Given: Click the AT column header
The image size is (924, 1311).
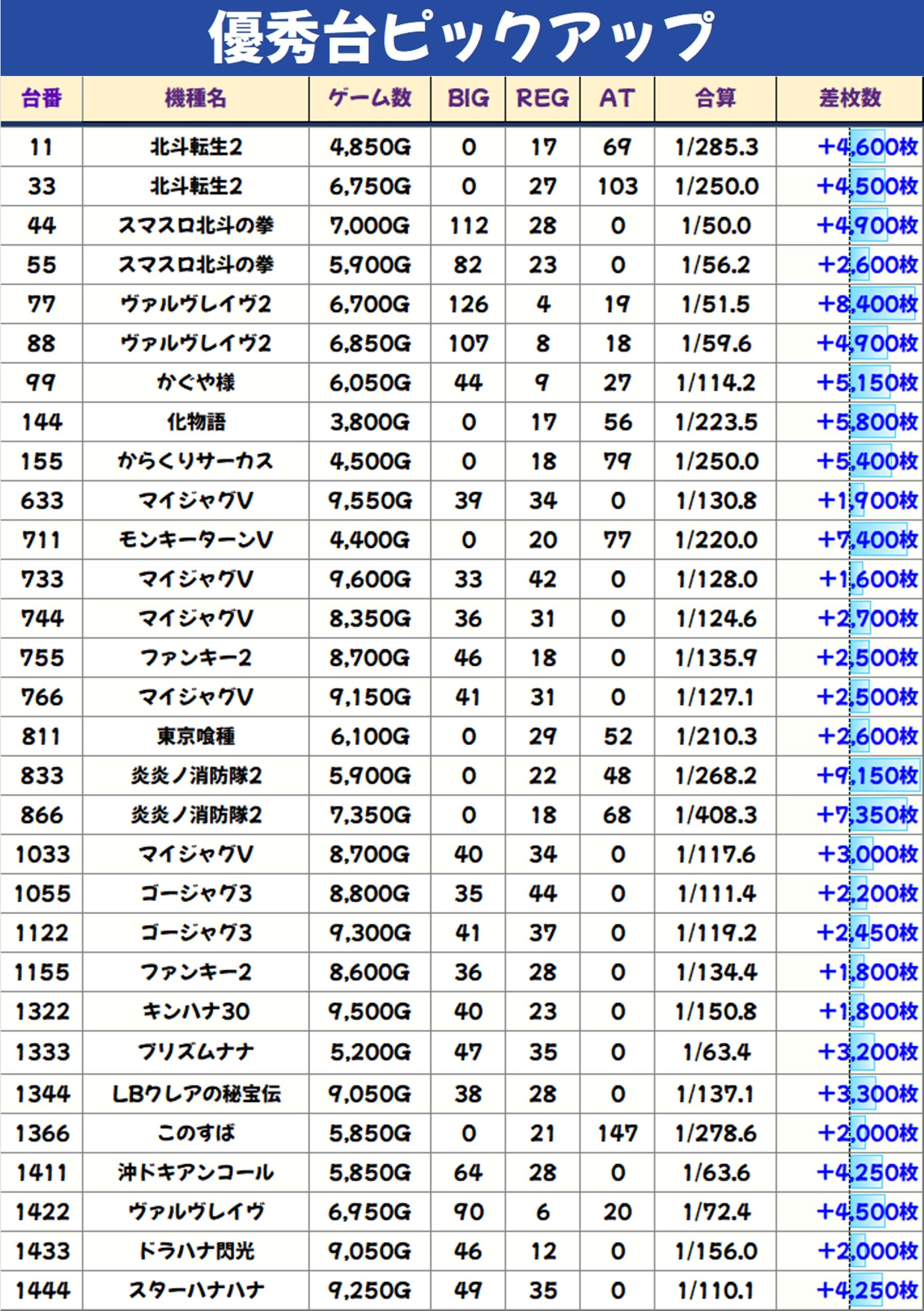Looking at the screenshot, I should tap(617, 98).
